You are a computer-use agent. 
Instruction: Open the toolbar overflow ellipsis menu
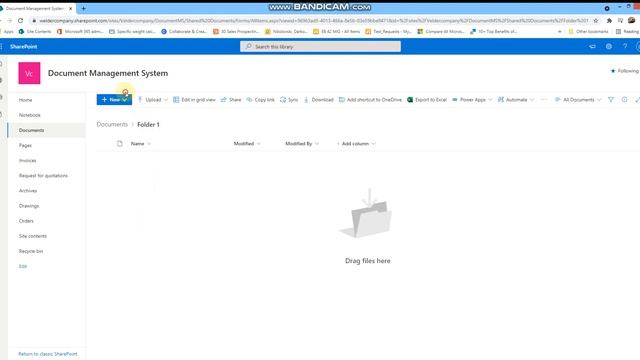click(x=544, y=100)
